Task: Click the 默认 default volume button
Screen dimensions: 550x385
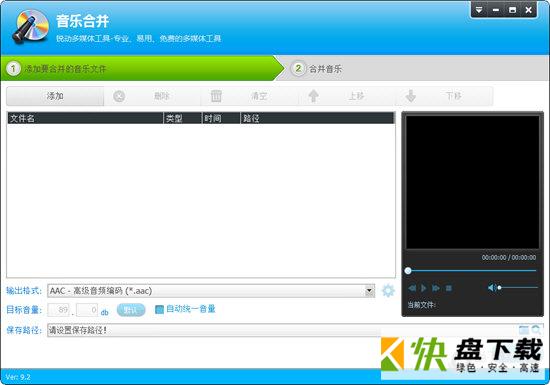Action: pos(130,310)
